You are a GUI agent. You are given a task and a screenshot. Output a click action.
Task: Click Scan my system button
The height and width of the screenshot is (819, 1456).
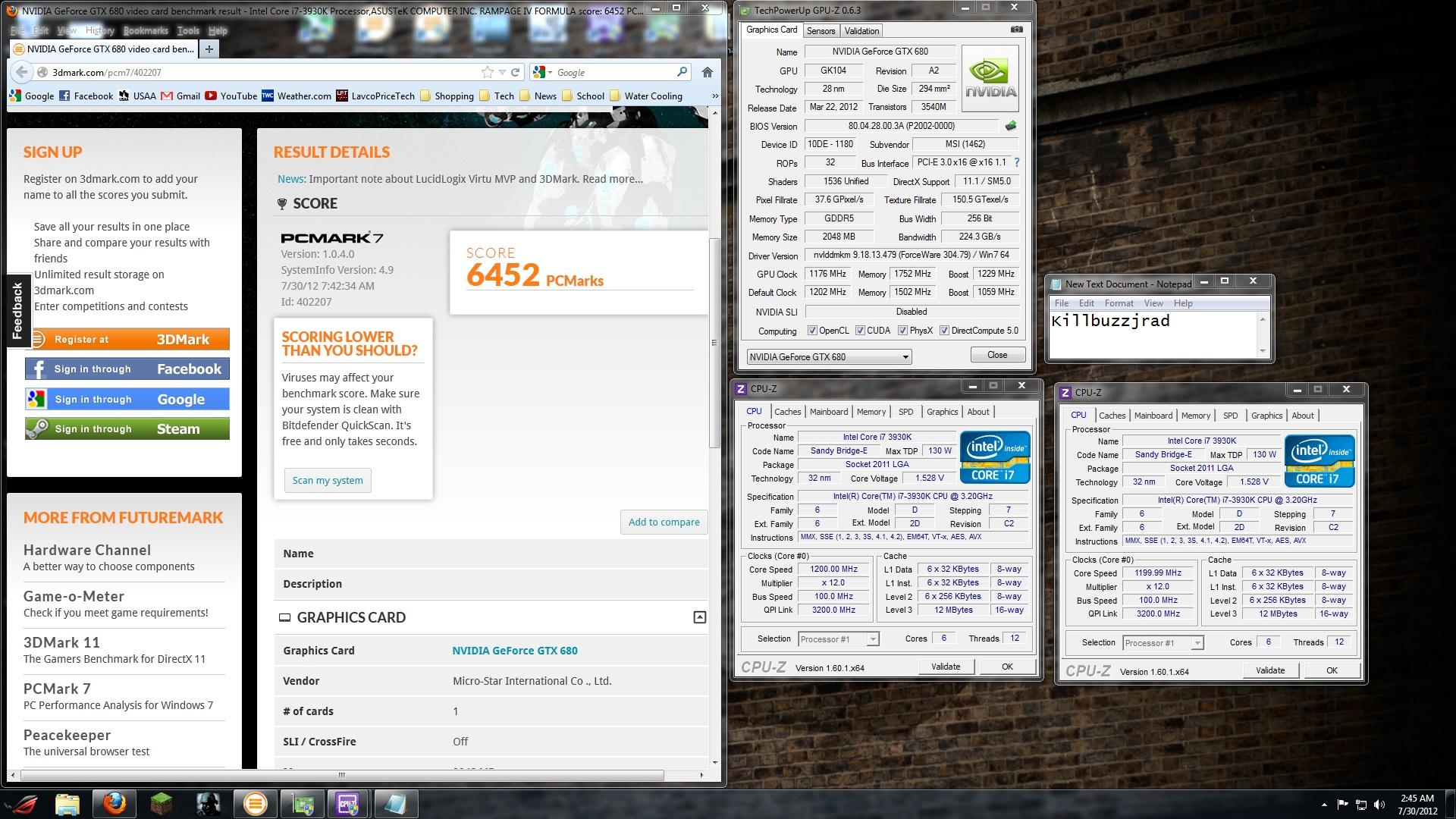(328, 480)
